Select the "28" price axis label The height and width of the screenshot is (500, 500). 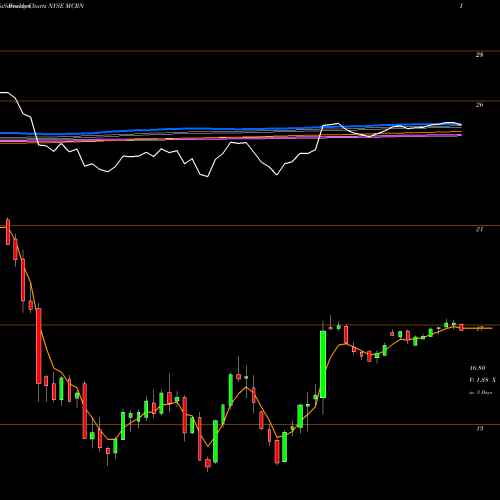pyautogui.click(x=479, y=55)
